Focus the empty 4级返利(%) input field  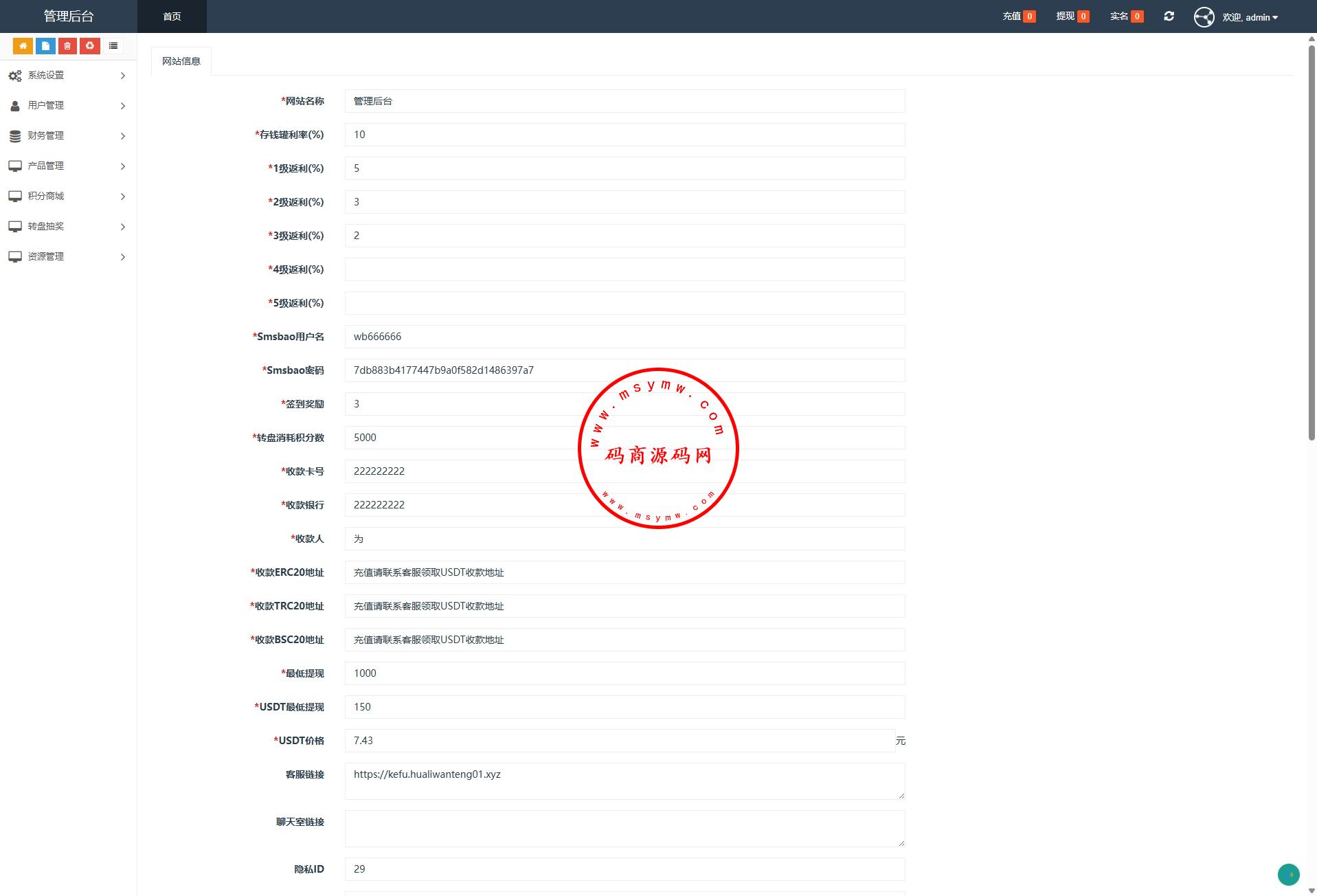point(624,269)
